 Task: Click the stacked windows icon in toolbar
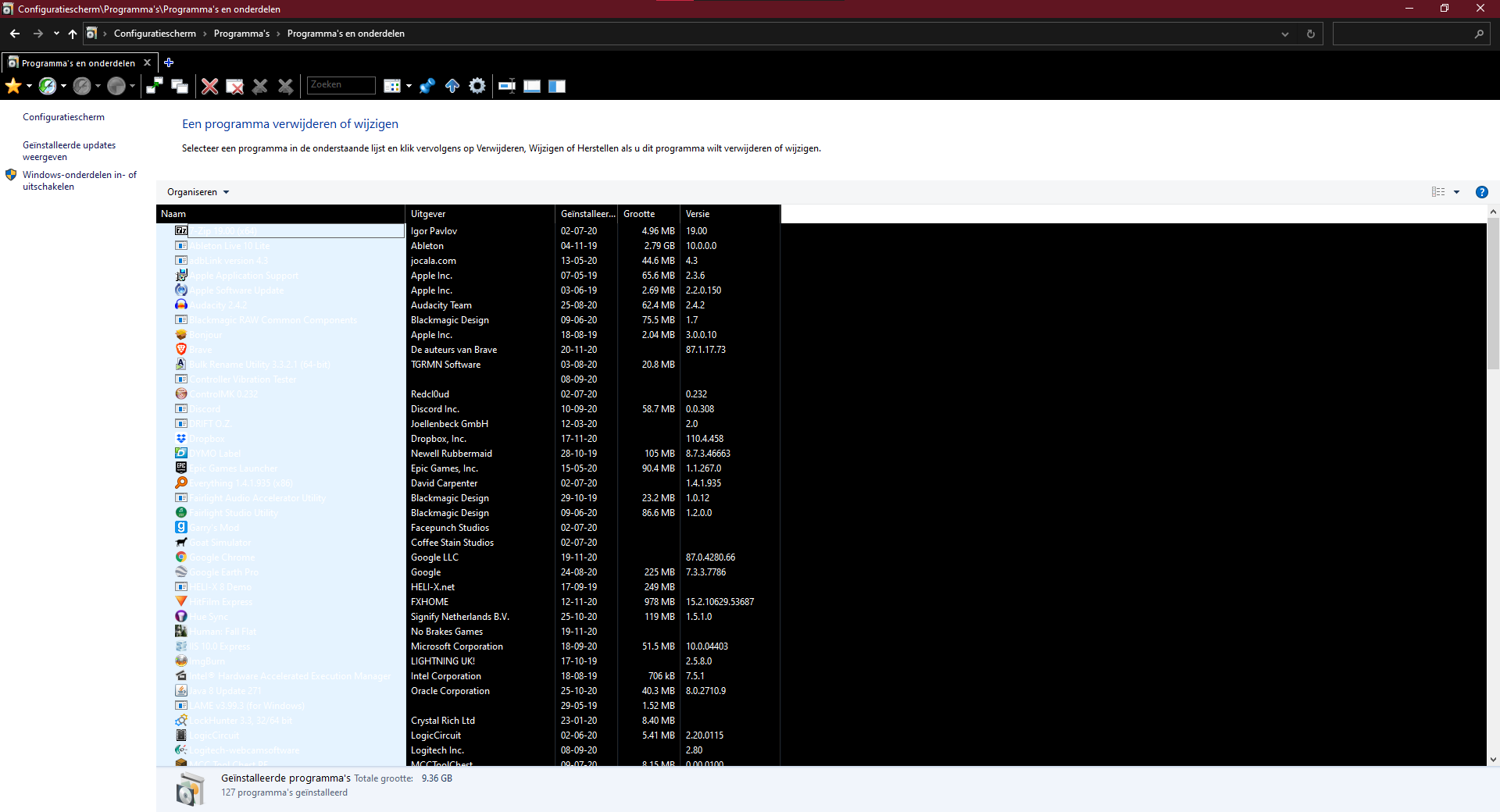(180, 86)
